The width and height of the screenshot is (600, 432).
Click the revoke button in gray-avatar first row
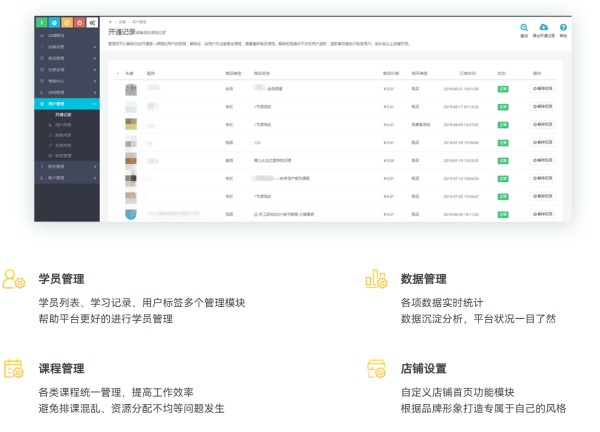543,88
